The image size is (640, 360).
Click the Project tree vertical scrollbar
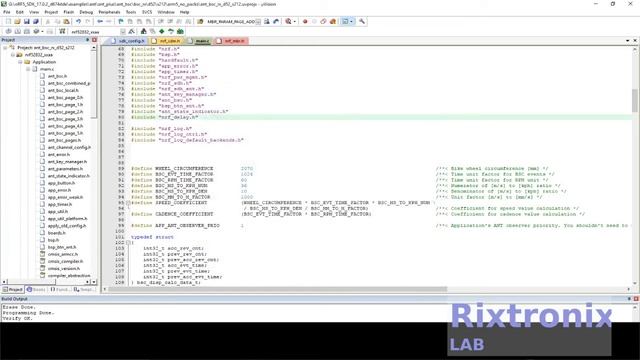94,85
